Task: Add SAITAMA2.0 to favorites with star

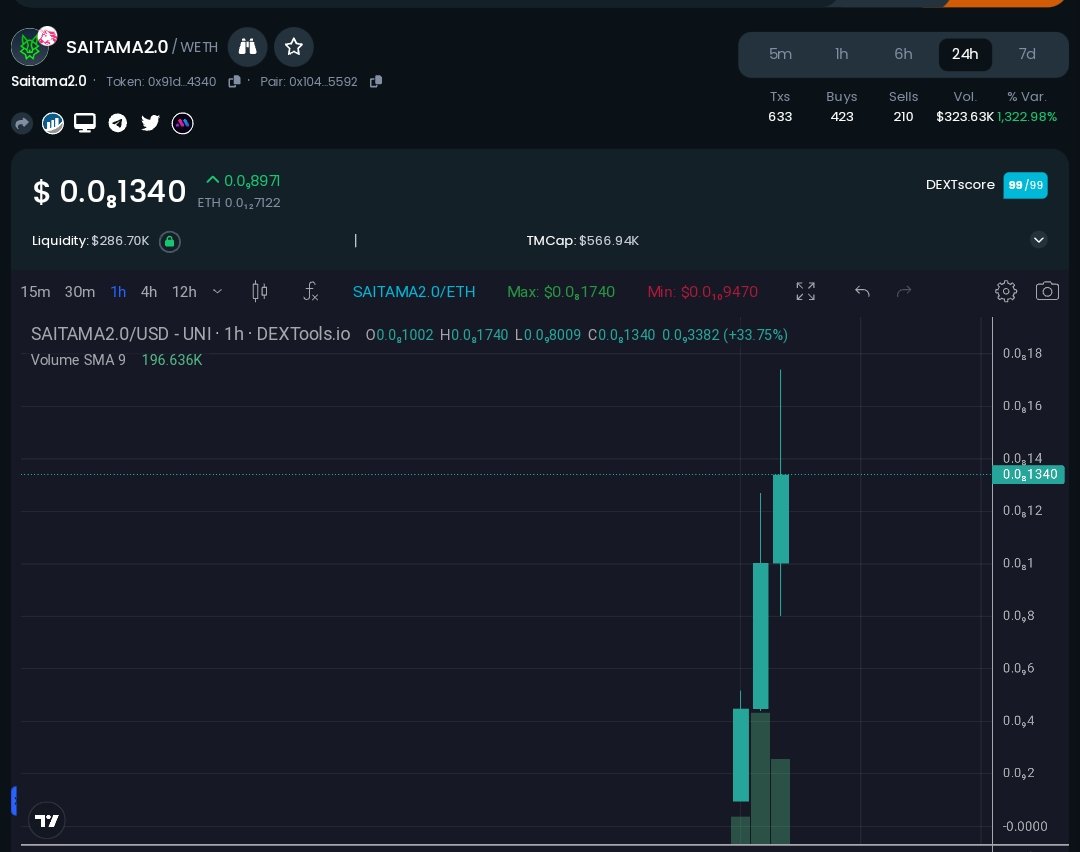Action: tap(294, 47)
